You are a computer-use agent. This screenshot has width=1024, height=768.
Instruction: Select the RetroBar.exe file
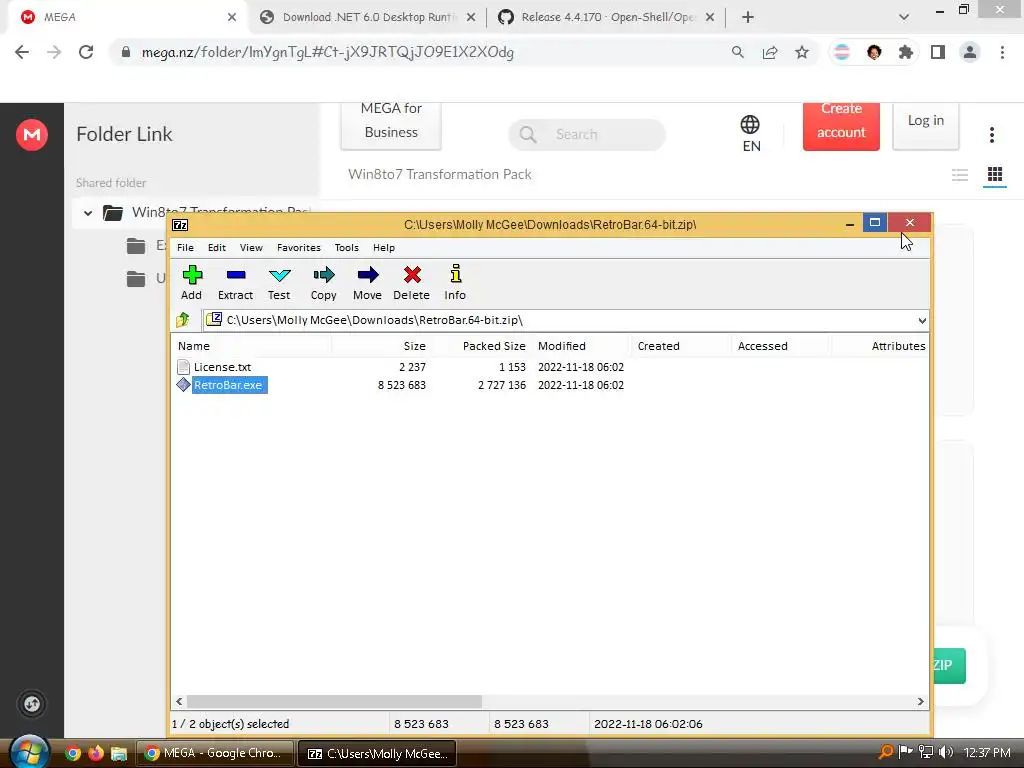[x=222, y=385]
